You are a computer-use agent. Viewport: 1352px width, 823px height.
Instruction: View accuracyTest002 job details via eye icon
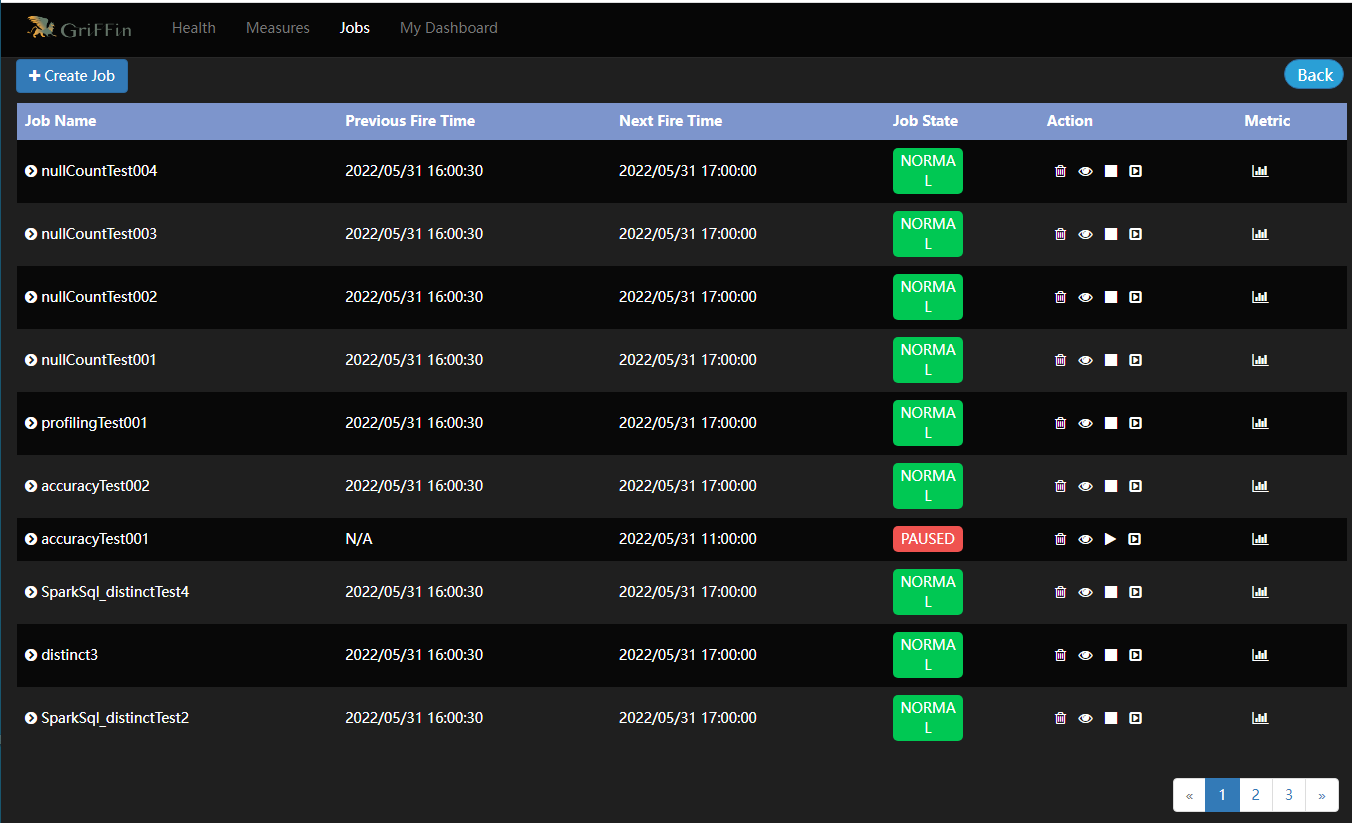pyautogui.click(x=1085, y=486)
